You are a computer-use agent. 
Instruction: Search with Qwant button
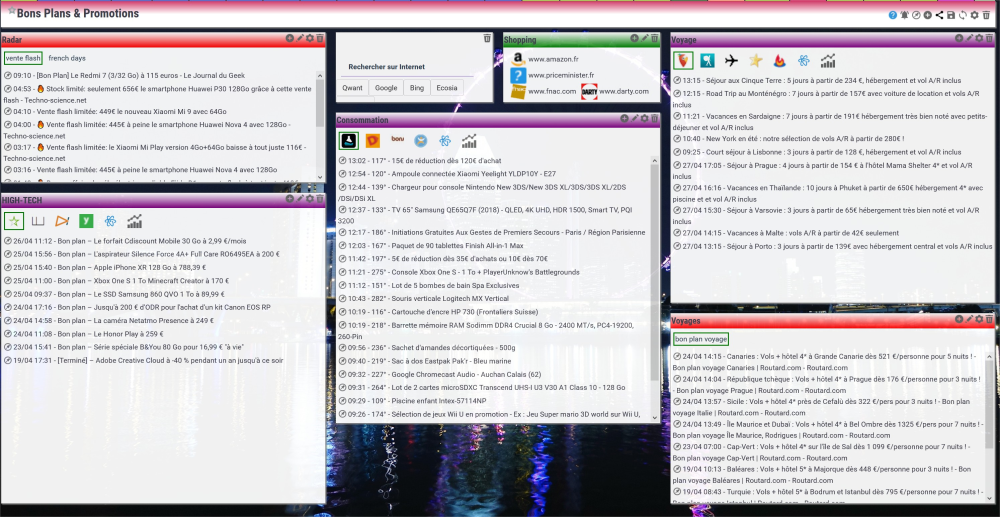click(353, 88)
